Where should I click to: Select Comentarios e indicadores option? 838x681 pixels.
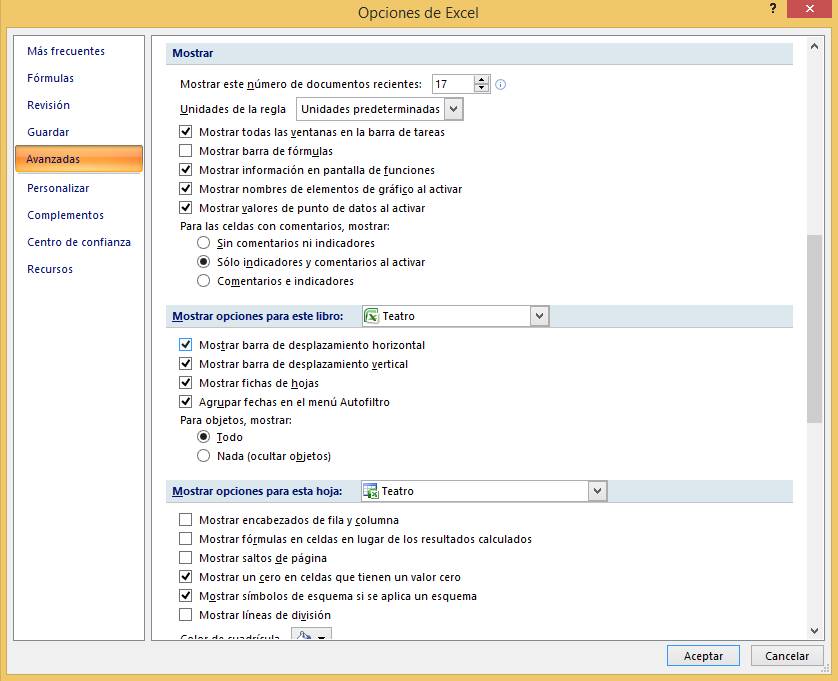203,281
